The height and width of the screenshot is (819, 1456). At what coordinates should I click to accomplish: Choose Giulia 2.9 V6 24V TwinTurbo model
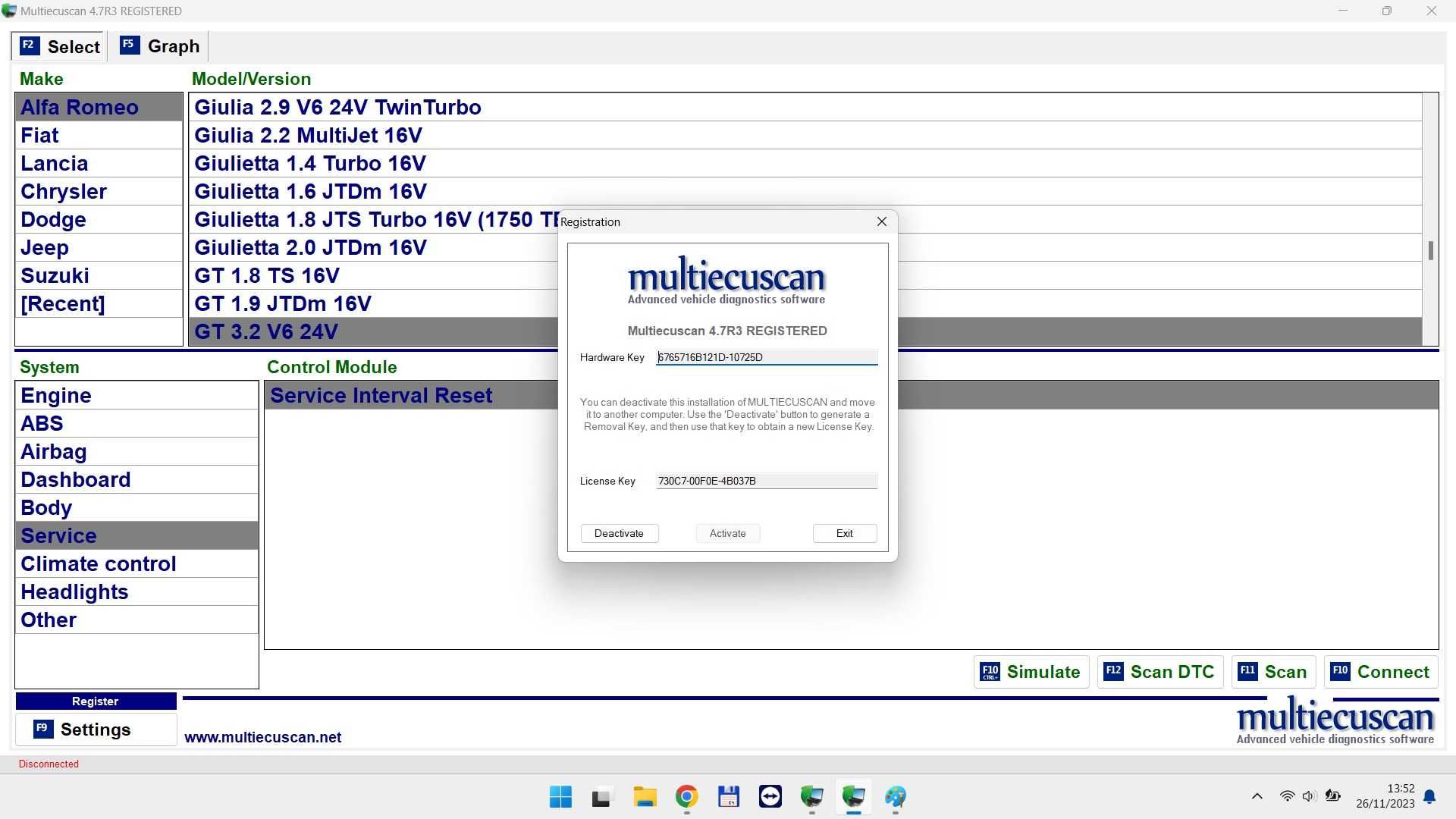[805, 107]
